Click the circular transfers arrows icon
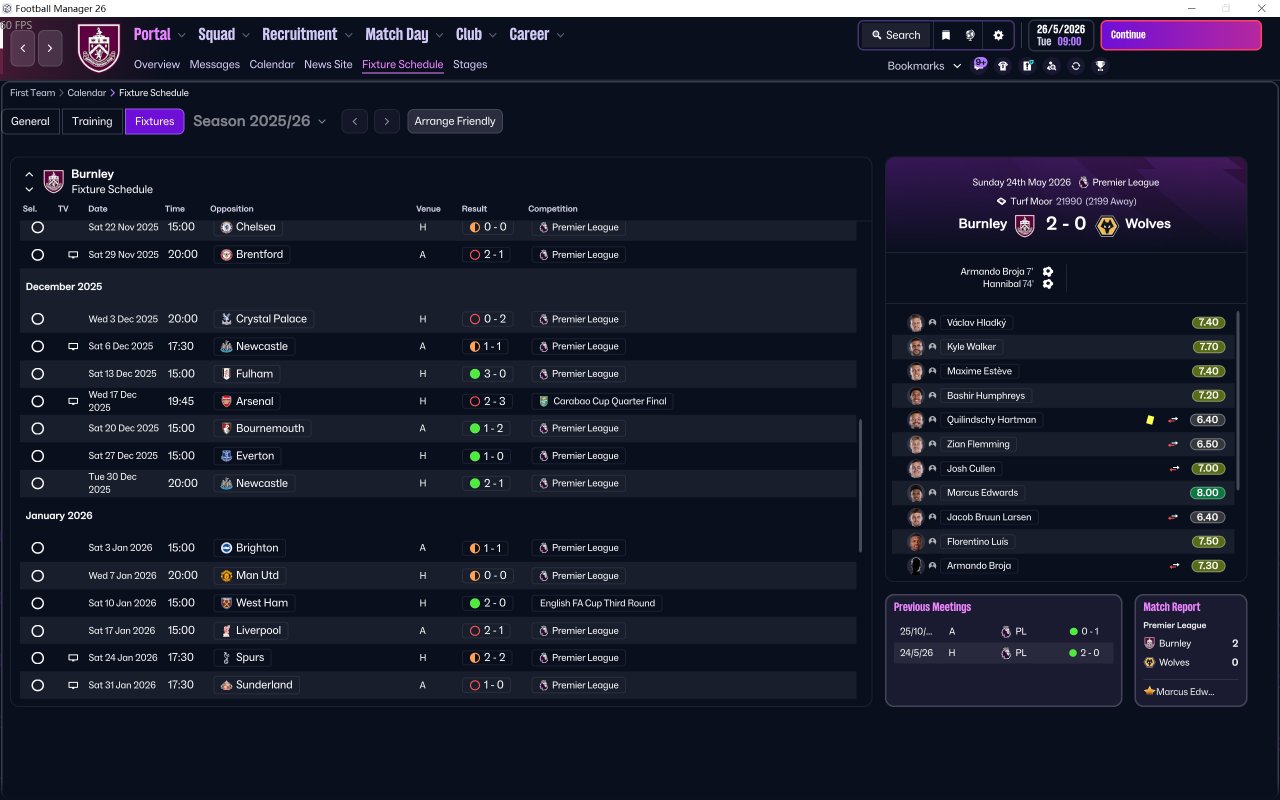 tap(1075, 66)
